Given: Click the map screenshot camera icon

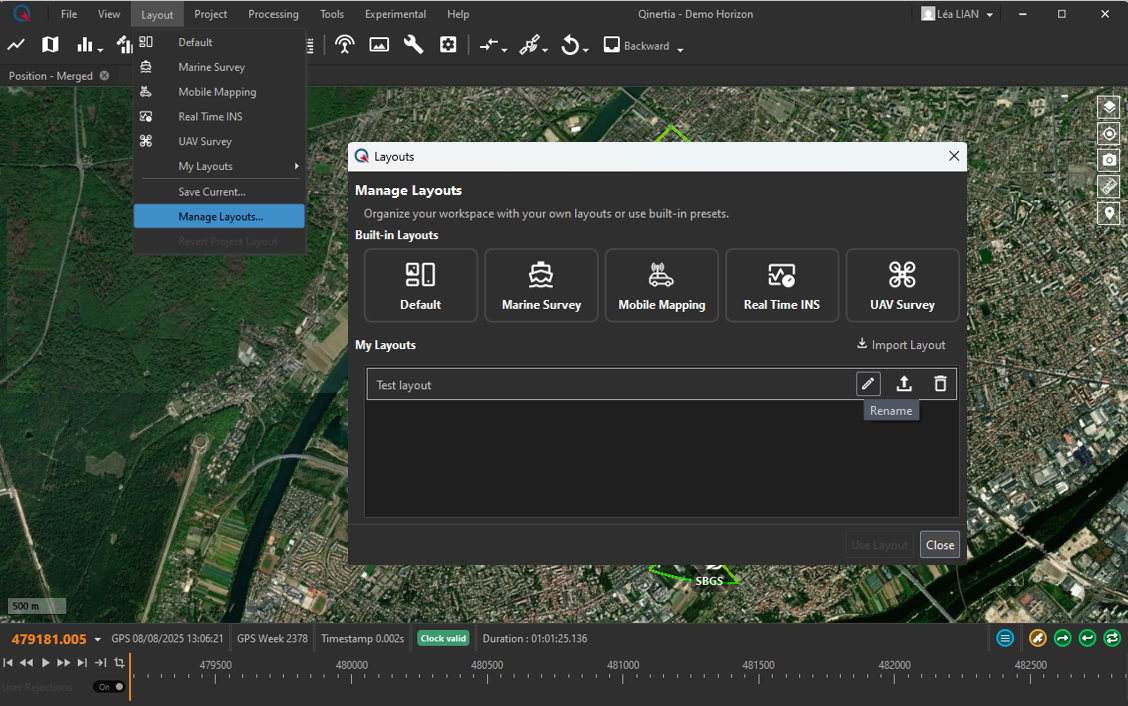Looking at the screenshot, I should 1108,160.
